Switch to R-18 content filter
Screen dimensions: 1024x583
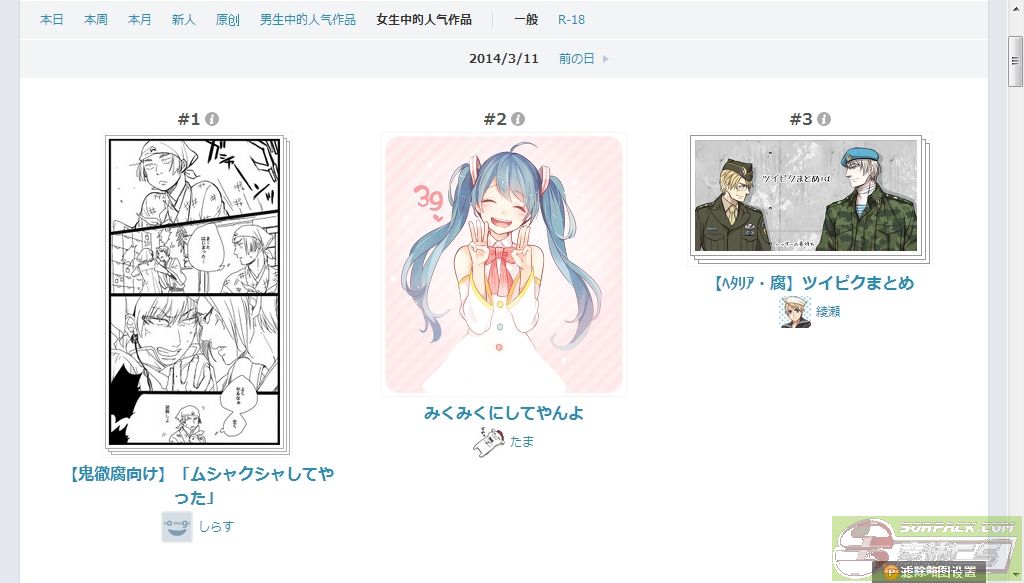tap(571, 20)
